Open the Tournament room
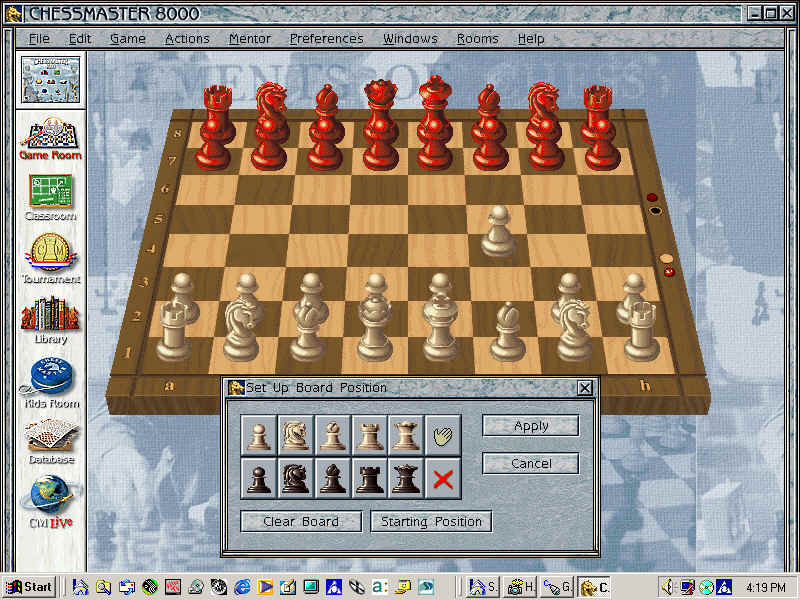Image resolution: width=800 pixels, height=600 pixels. (51, 259)
